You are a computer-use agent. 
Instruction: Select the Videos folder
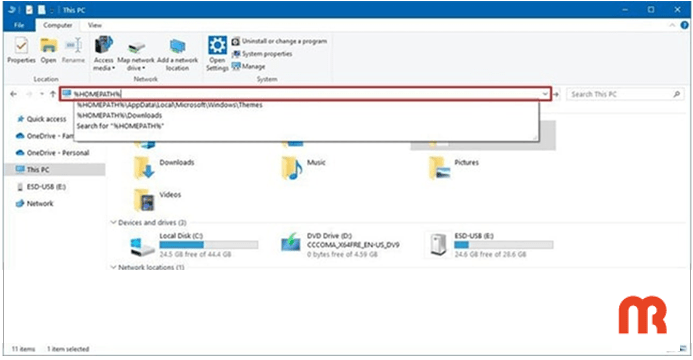pyautogui.click(x=157, y=200)
